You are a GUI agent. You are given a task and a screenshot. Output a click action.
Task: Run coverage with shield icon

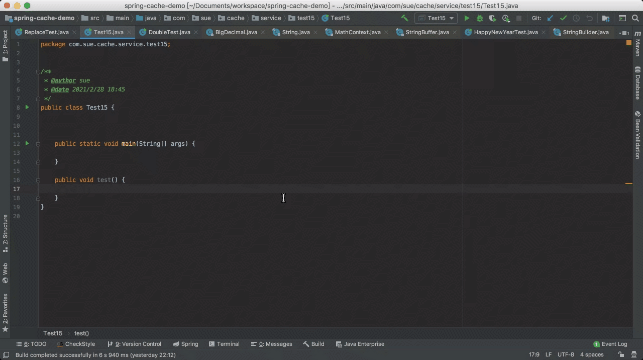(x=492, y=18)
